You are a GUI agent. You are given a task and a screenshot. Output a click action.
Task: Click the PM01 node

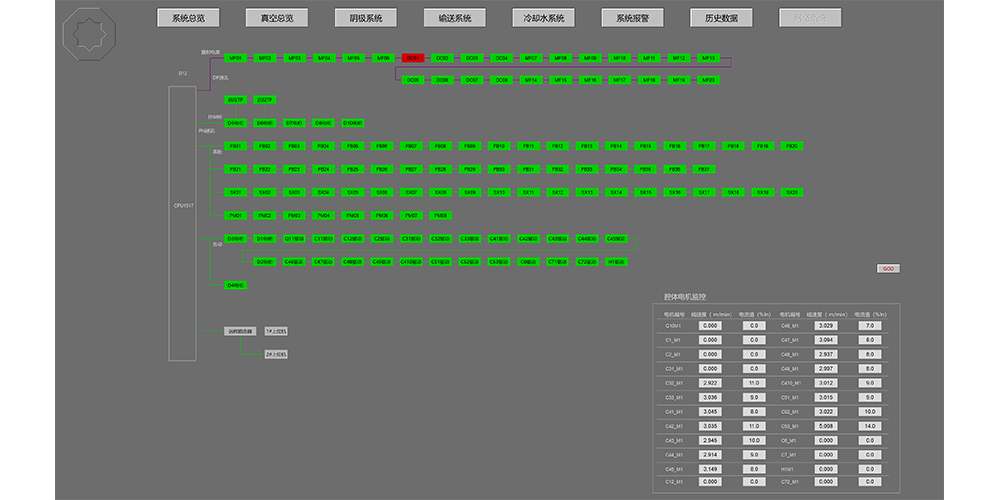(235, 216)
